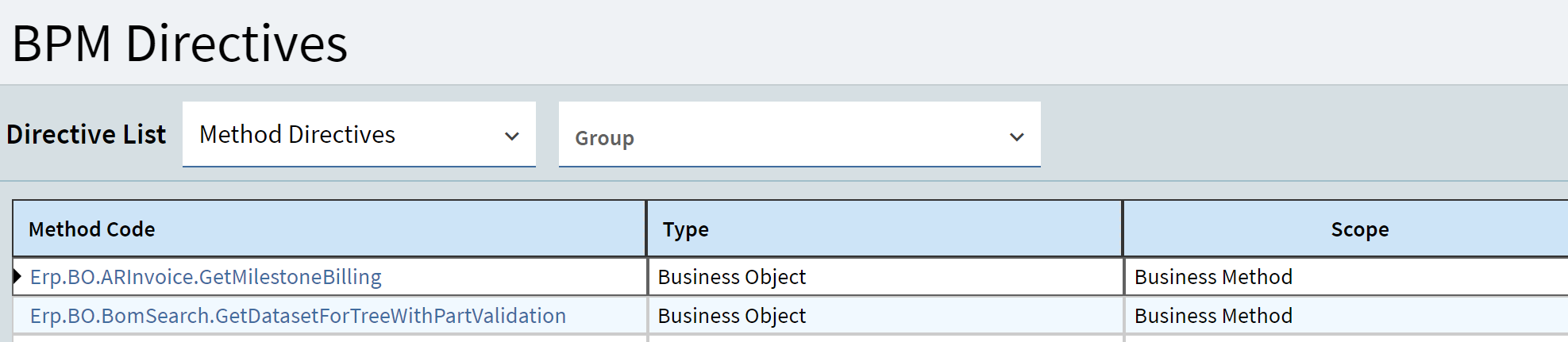The width and height of the screenshot is (1568, 342).
Task: Click the black current-row indicator arrow
Action: pos(17,277)
